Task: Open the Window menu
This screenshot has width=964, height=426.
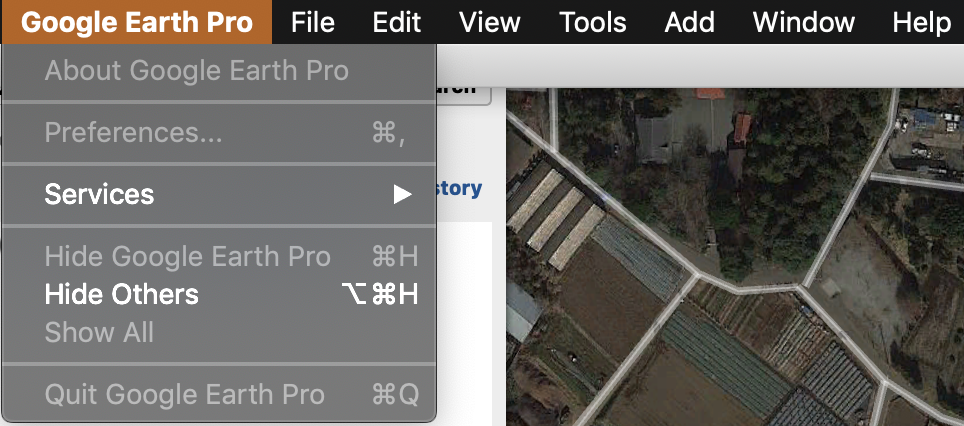Action: 804,23
